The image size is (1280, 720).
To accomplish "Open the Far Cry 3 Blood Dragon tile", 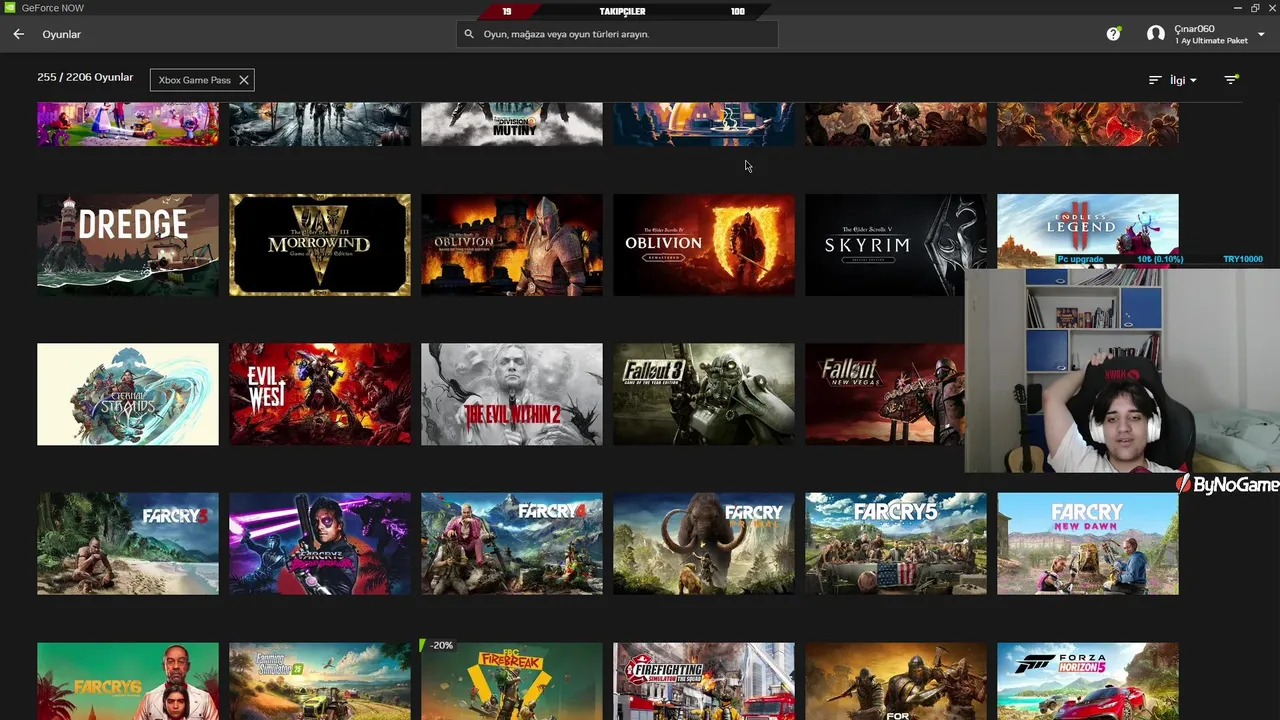I will click(320, 544).
